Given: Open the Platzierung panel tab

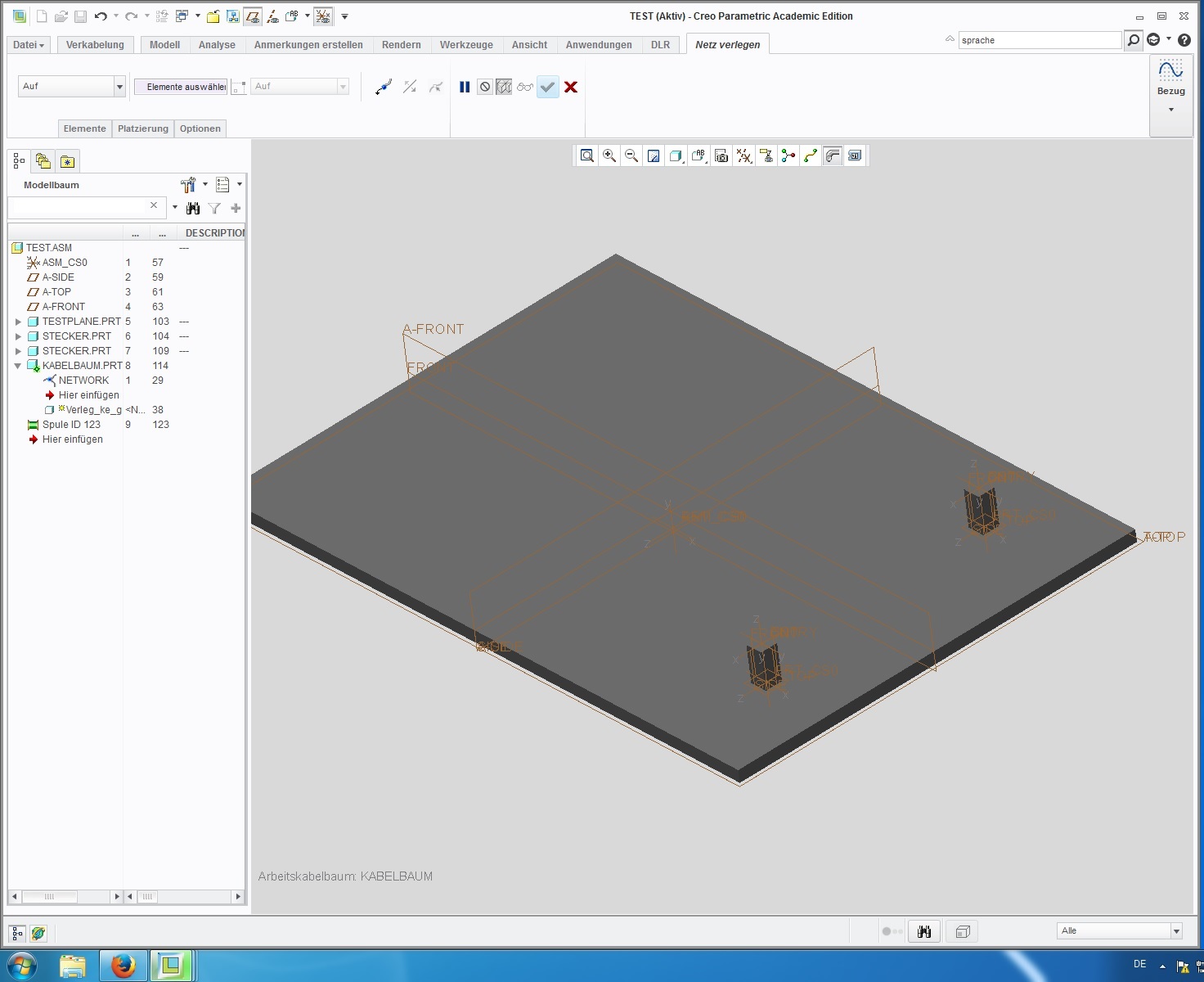Looking at the screenshot, I should point(143,128).
